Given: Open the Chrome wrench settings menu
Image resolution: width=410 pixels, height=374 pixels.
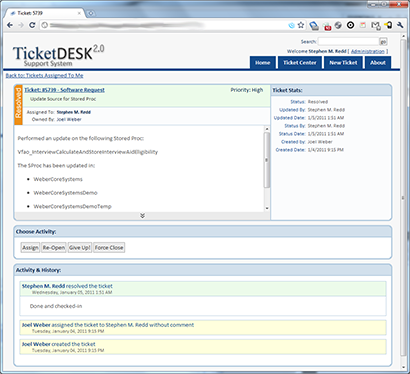Looking at the screenshot, I should pos(400,25).
